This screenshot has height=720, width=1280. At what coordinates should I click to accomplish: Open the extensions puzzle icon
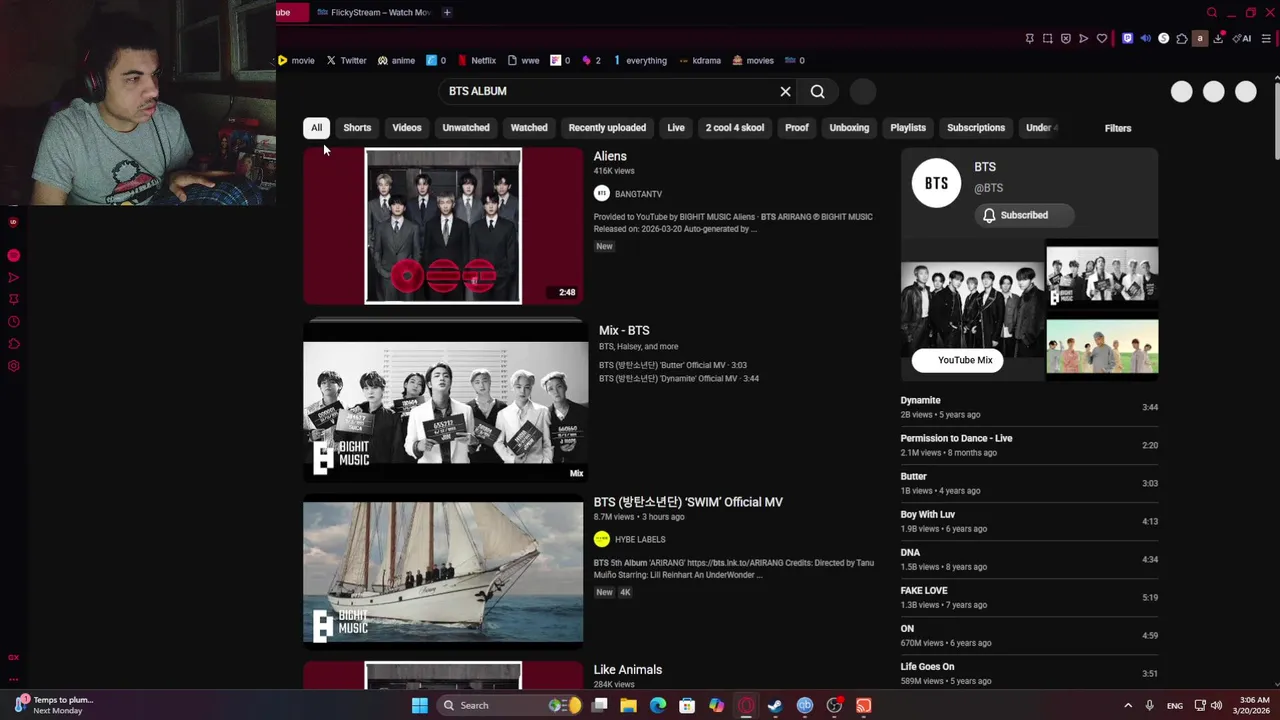(x=1181, y=38)
